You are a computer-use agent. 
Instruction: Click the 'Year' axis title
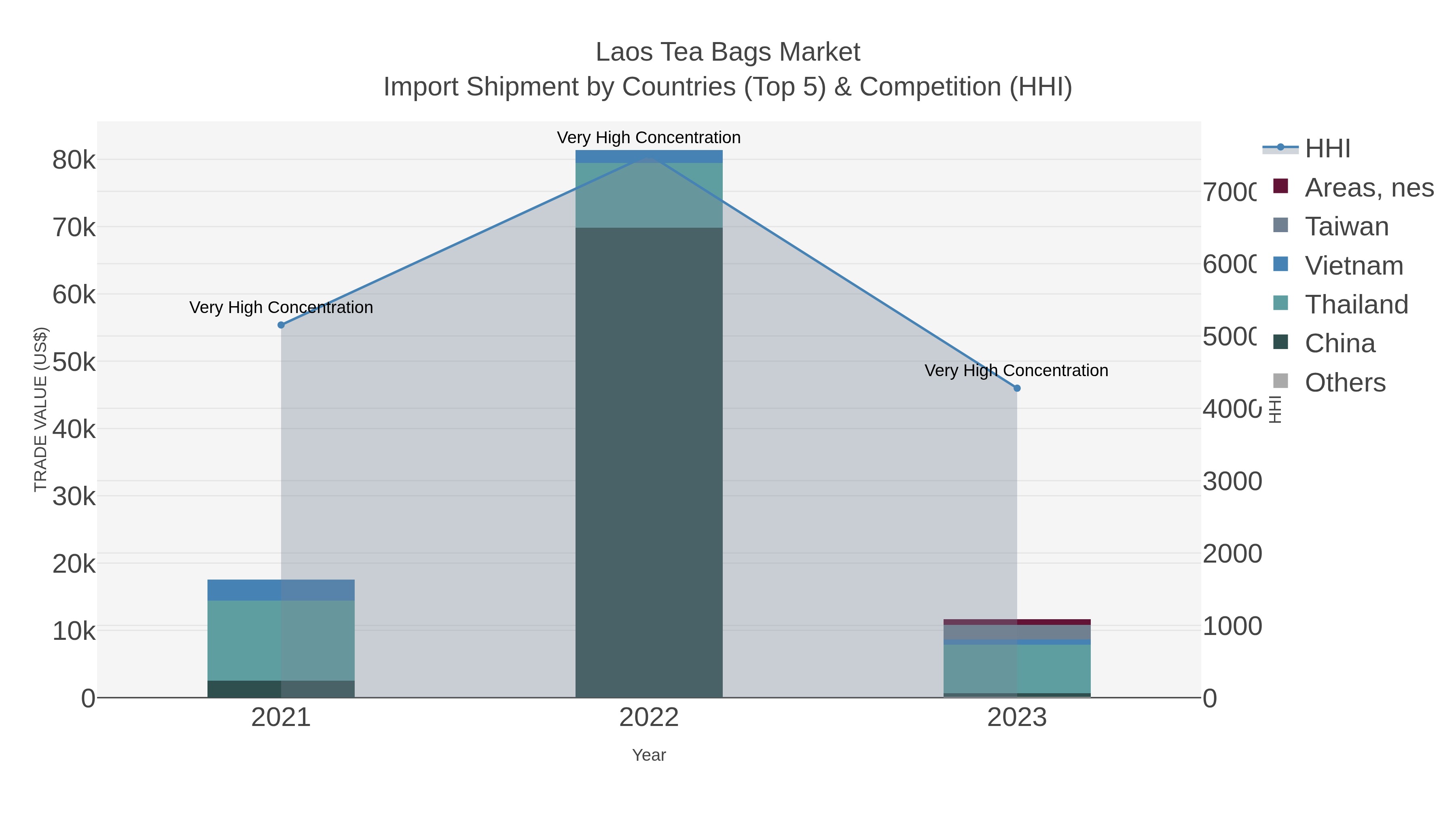coord(649,755)
